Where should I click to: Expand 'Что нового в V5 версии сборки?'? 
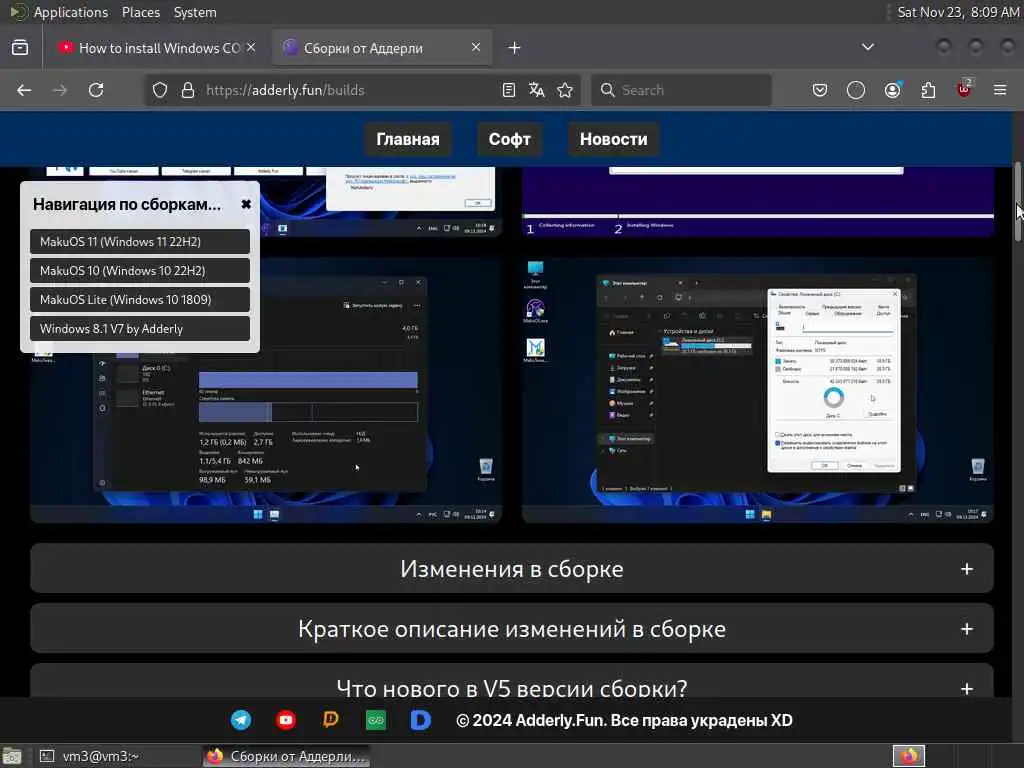[512, 681]
